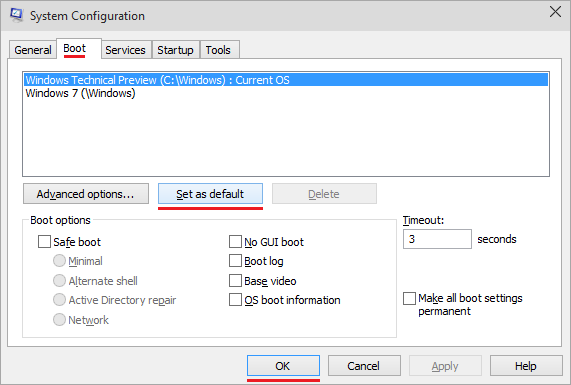571x385 pixels.
Task: Open Help for System Configuration
Action: pos(526,365)
